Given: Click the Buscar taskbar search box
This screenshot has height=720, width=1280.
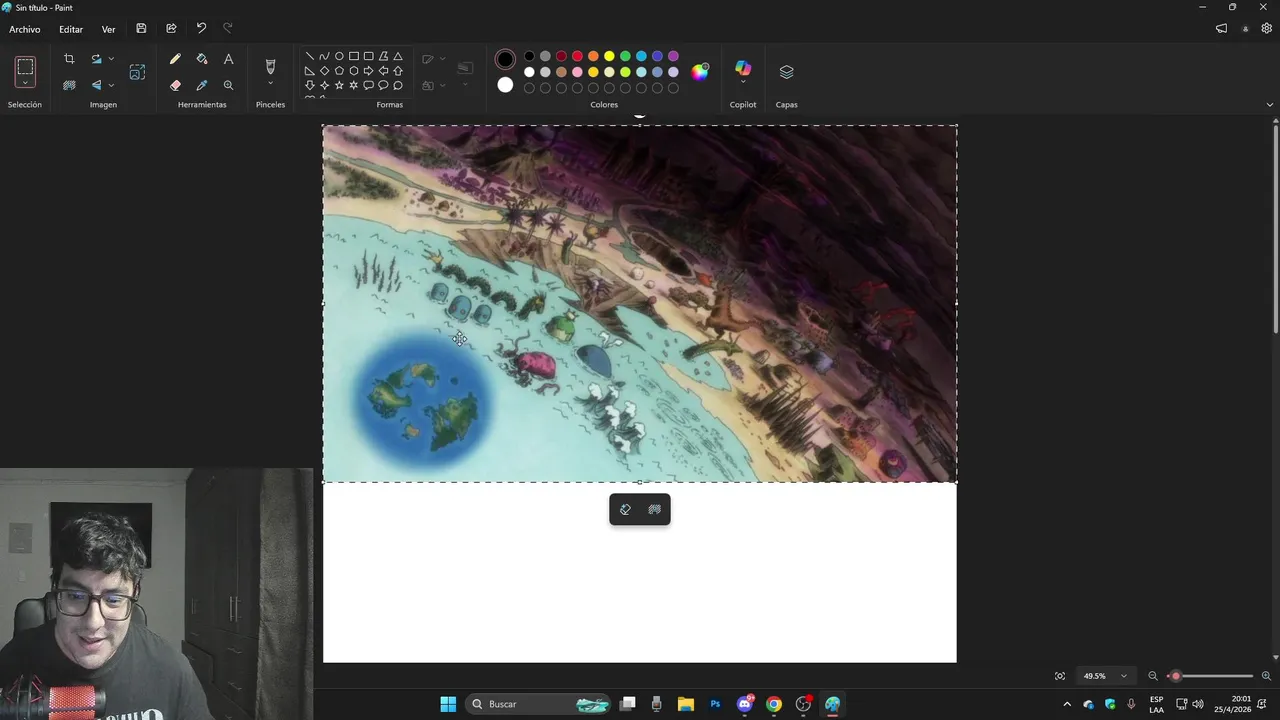Looking at the screenshot, I should pos(540,704).
